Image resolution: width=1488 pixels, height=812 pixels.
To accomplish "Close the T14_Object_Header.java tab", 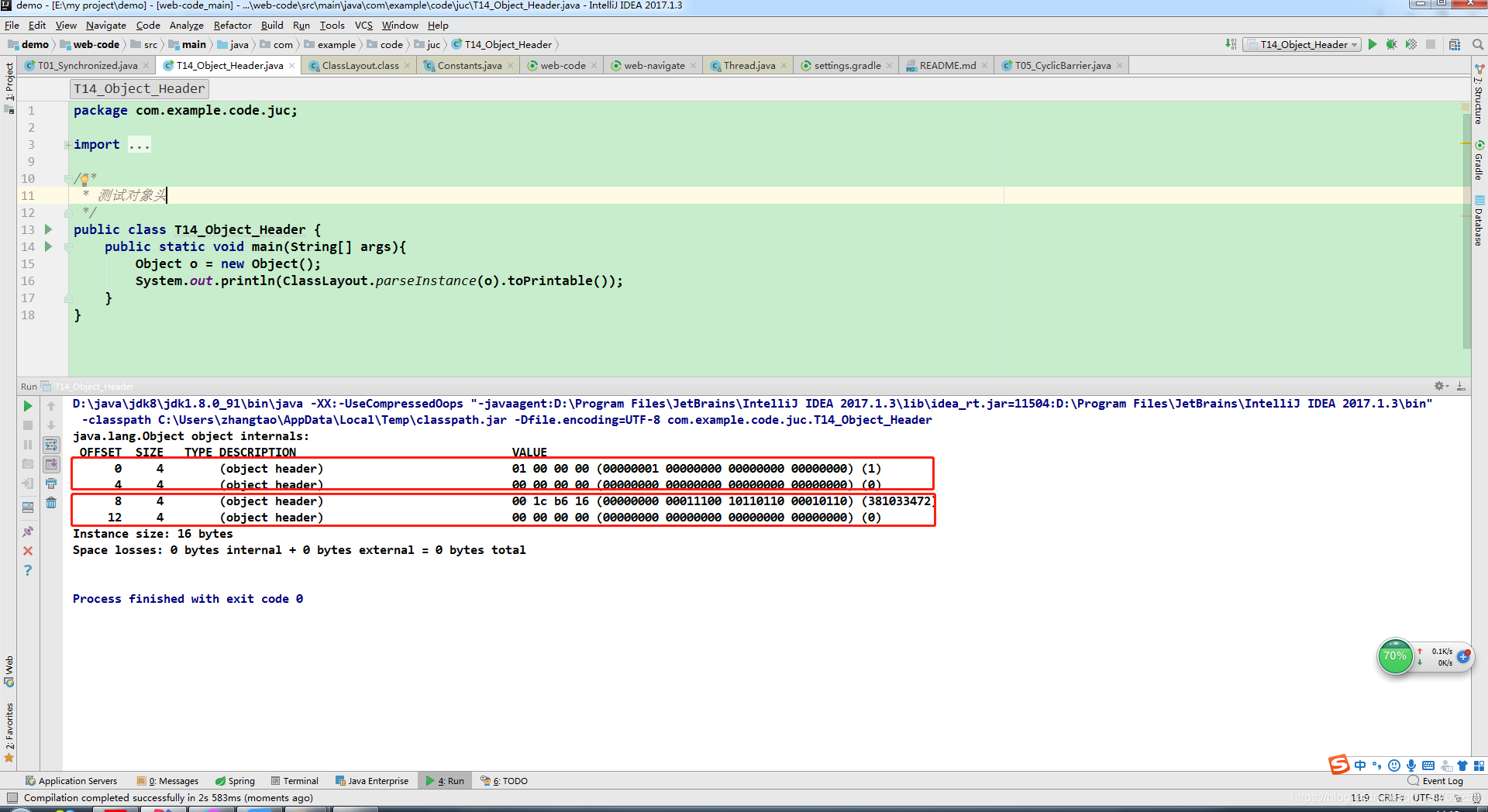I will [292, 66].
